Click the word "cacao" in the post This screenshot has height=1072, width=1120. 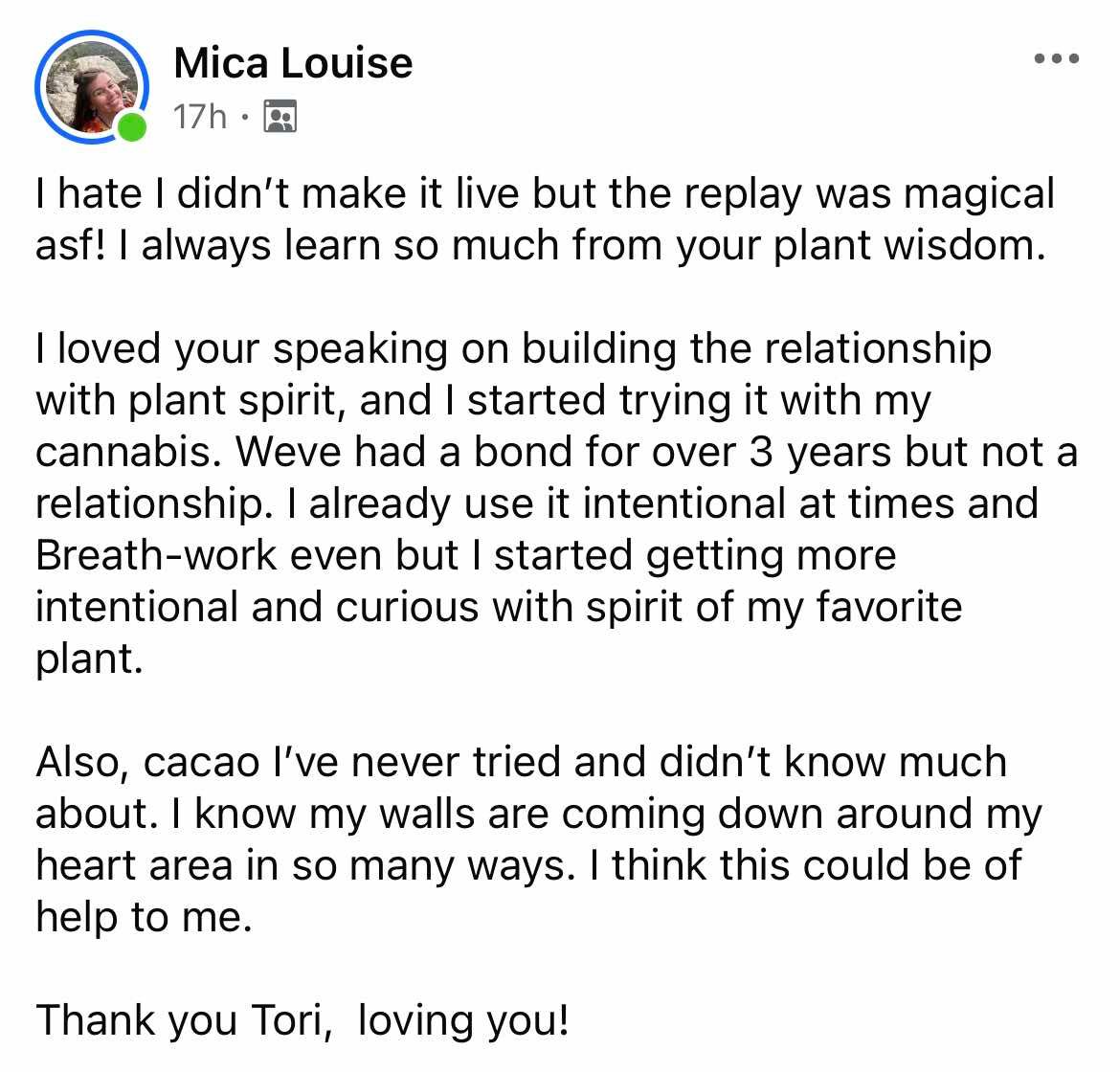[201, 762]
